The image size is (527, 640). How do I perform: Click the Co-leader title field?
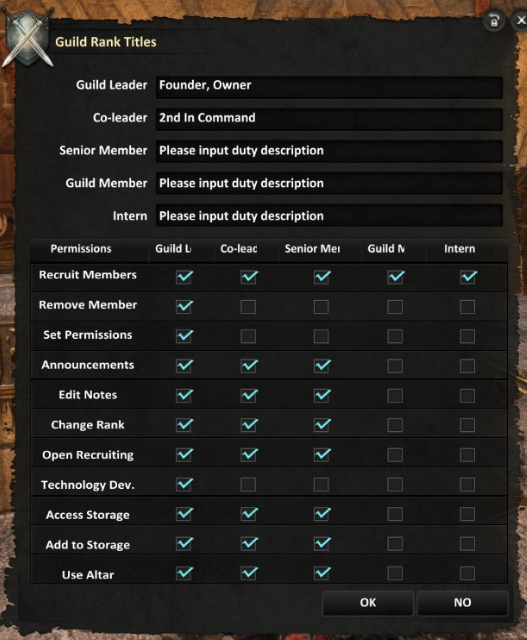tap(329, 119)
